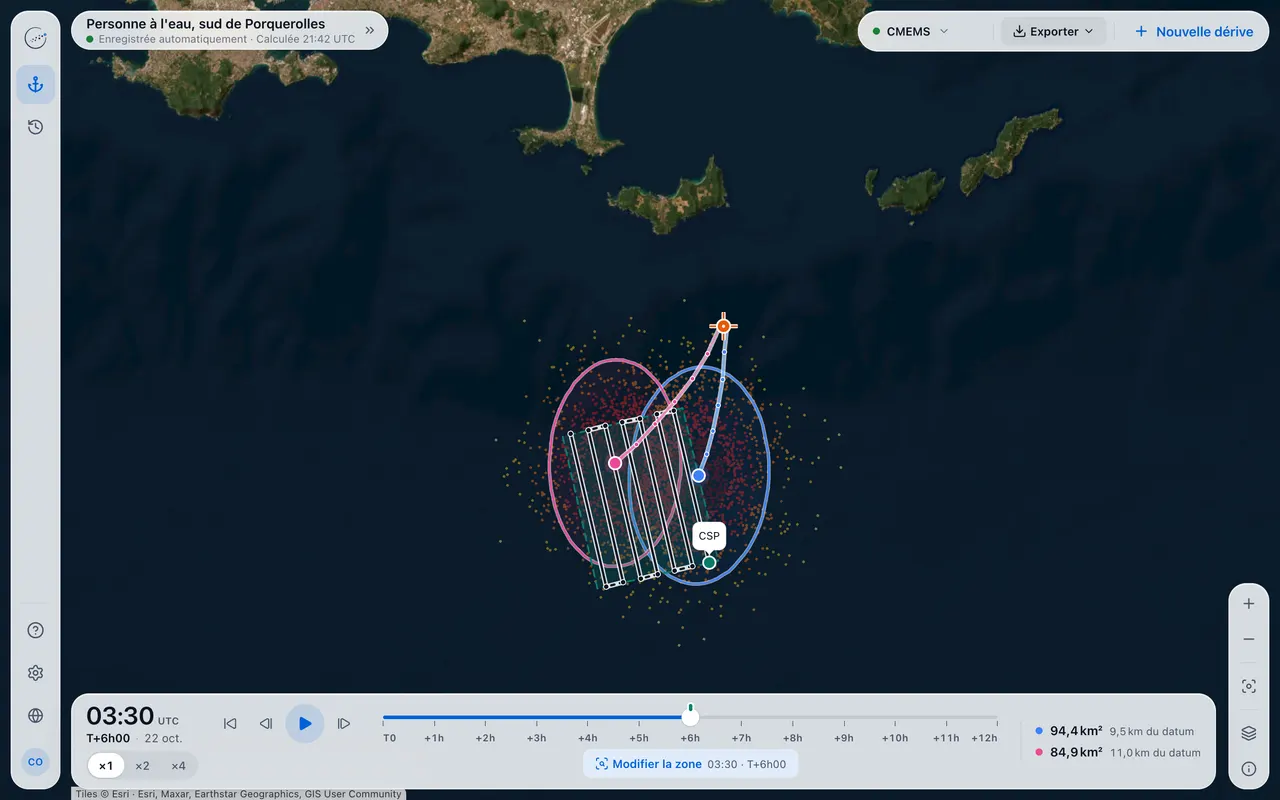Jump to T0 on the timeline
This screenshot has height=800, width=1280.
[x=389, y=738]
